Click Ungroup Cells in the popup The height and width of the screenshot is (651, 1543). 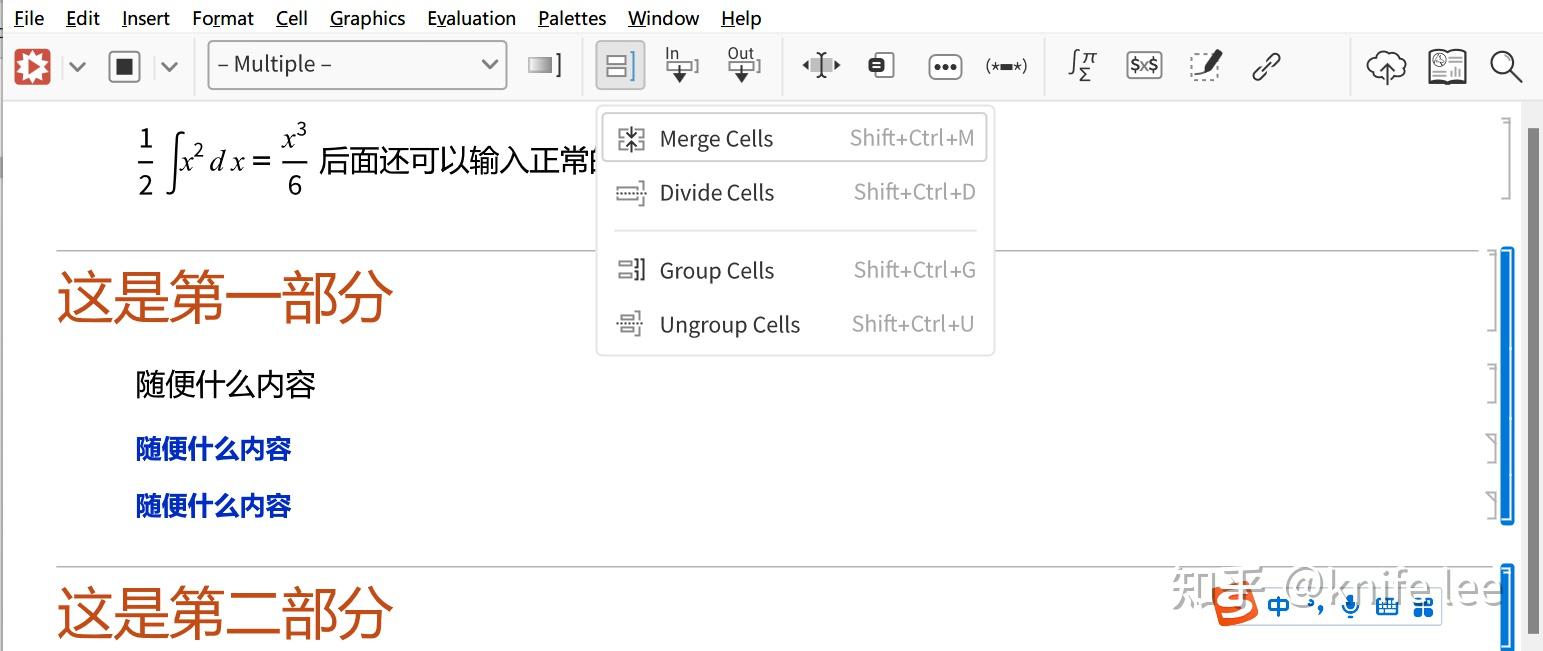[729, 324]
